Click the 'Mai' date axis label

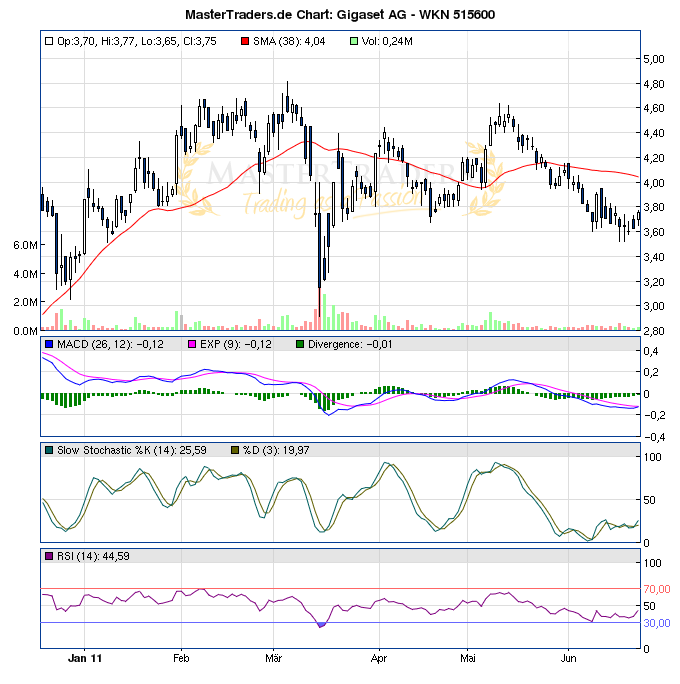468,658
